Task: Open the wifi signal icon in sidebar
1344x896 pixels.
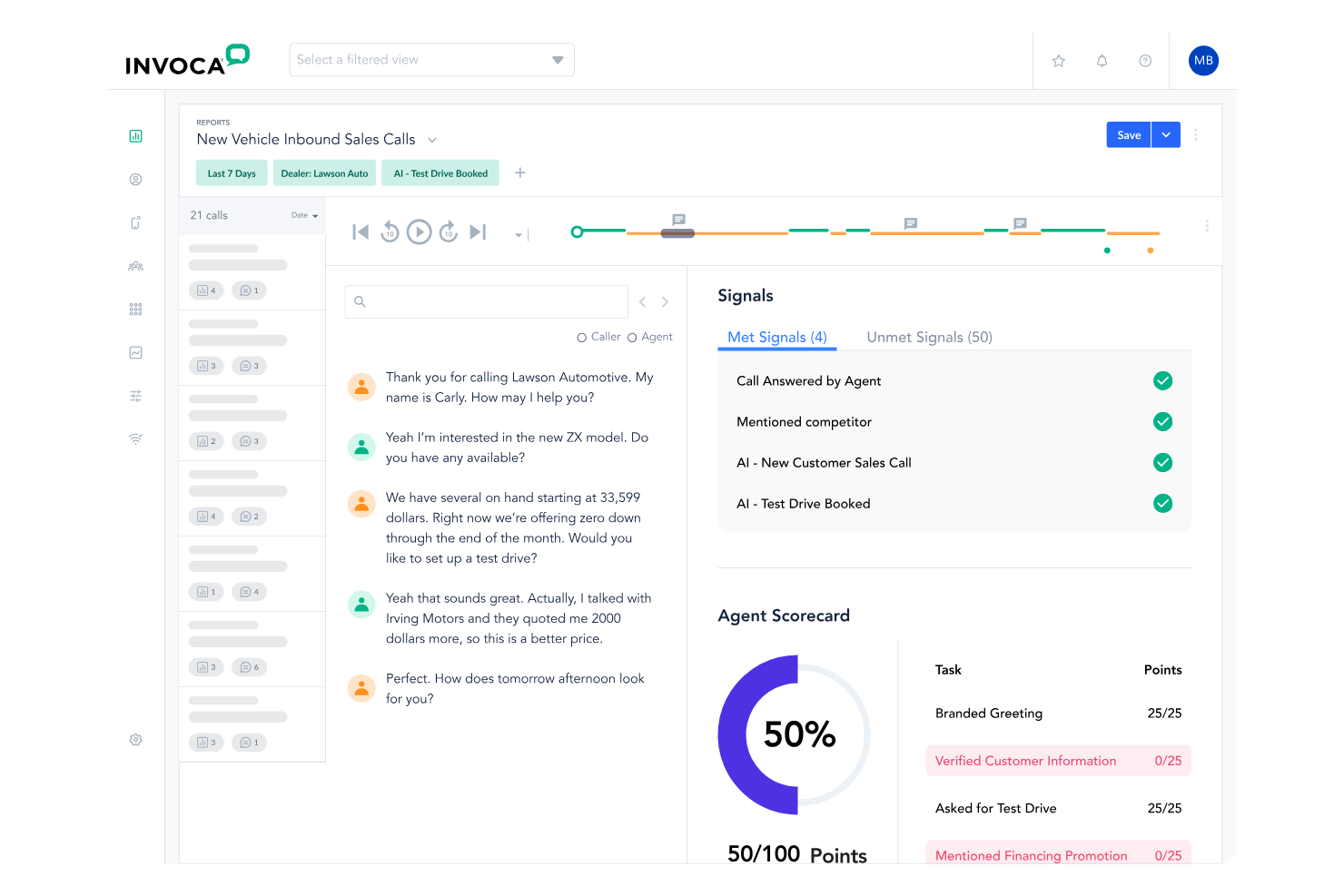Action: click(135, 439)
